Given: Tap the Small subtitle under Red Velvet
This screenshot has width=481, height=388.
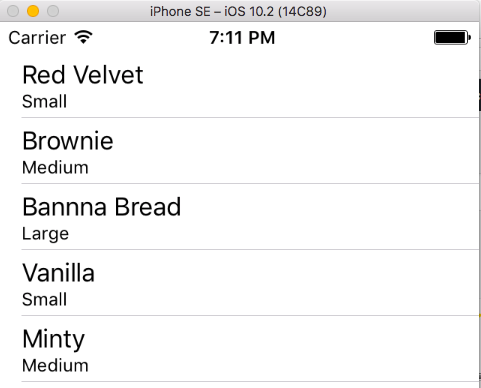Looking at the screenshot, I should coord(44,101).
